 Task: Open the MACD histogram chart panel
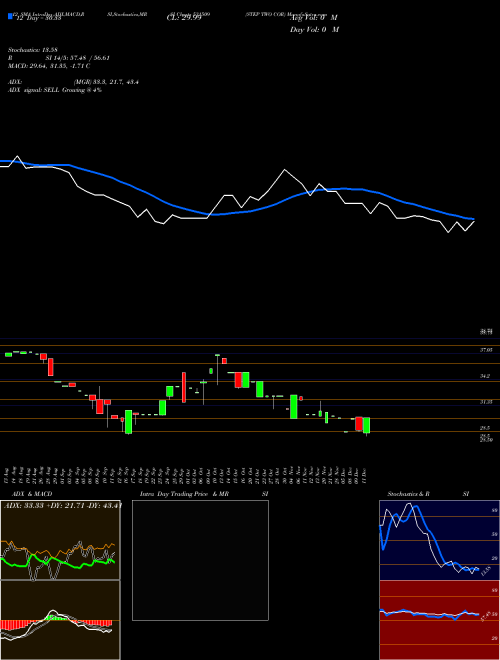click(x=60, y=620)
